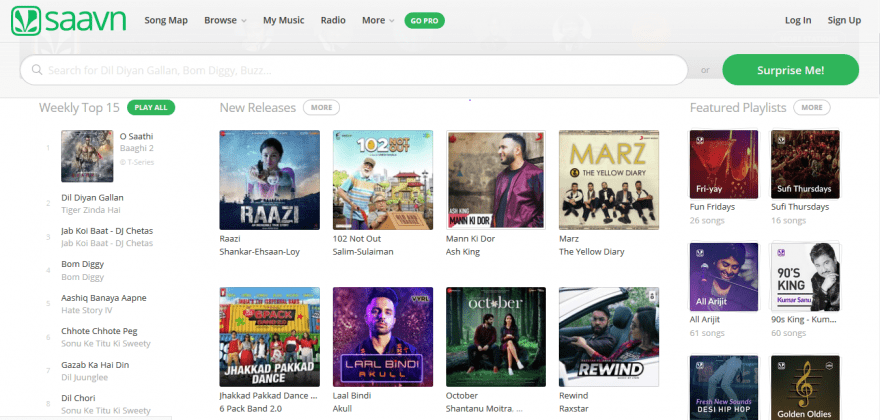Select Chhote Chhote Peg song
The width and height of the screenshot is (880, 420).
click(99, 331)
